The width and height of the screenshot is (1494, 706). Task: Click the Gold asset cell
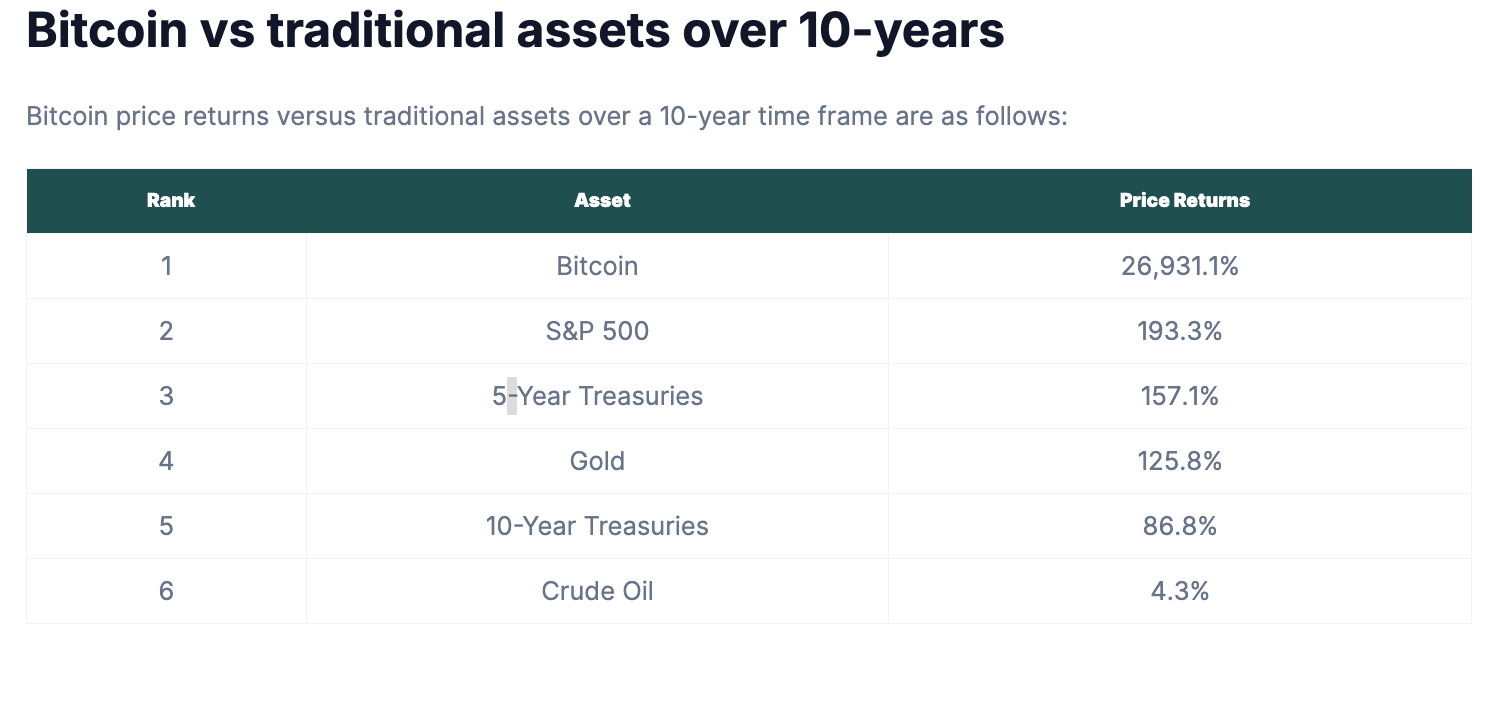pyautogui.click(x=597, y=461)
